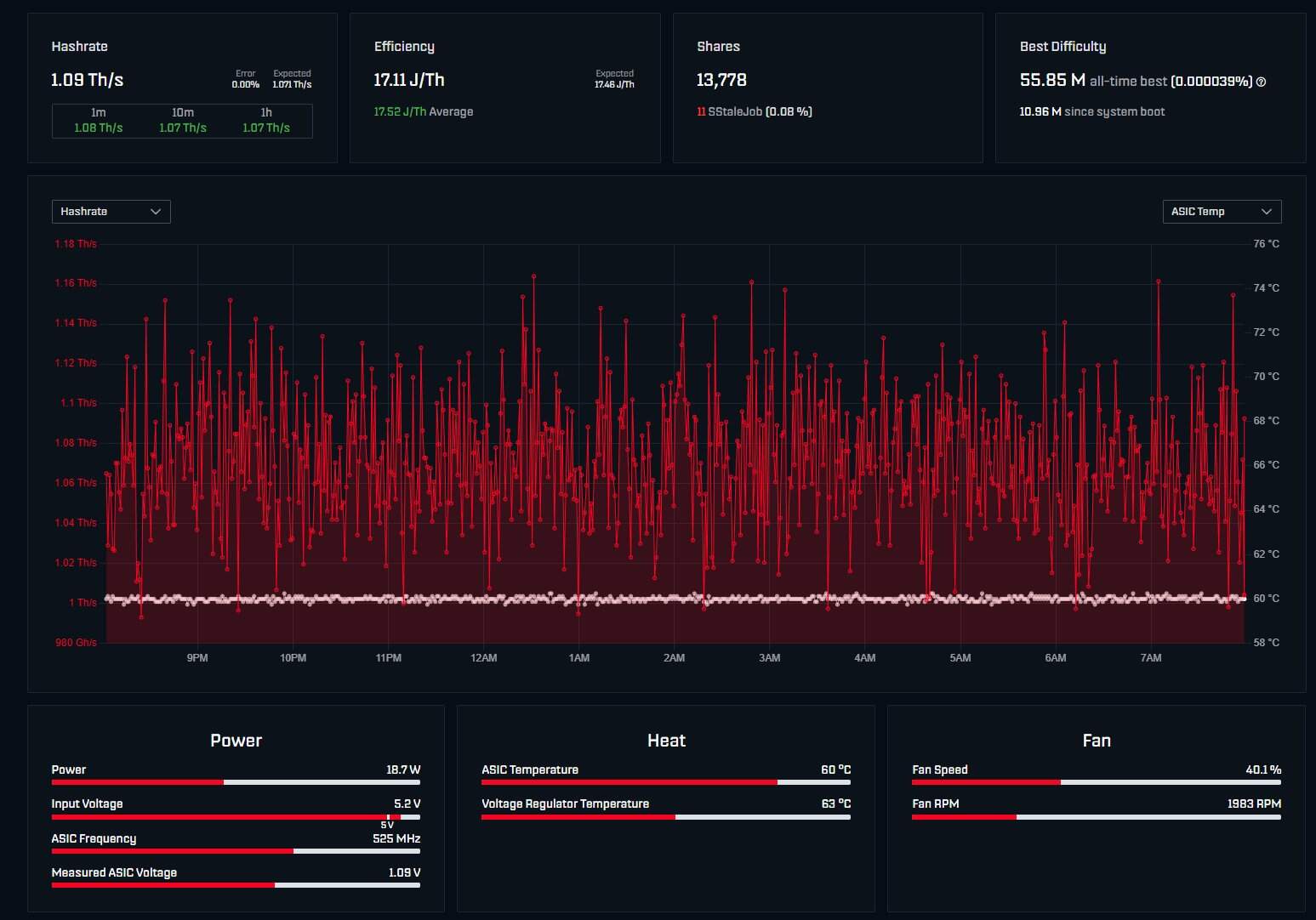Click the 17.52 J/Th Average efficiency text
The height and width of the screenshot is (920, 1316).
click(x=423, y=111)
